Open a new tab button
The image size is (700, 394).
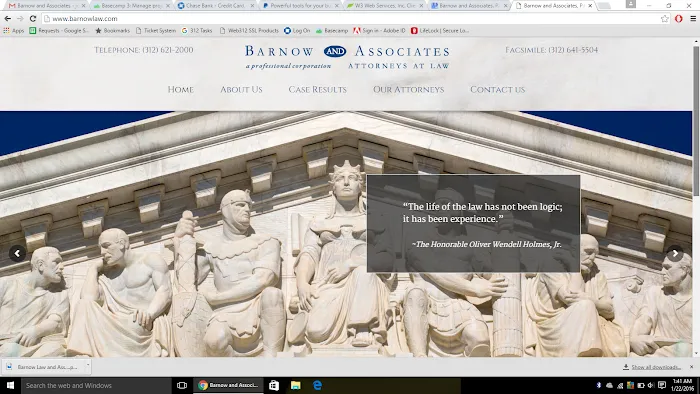[604, 6]
